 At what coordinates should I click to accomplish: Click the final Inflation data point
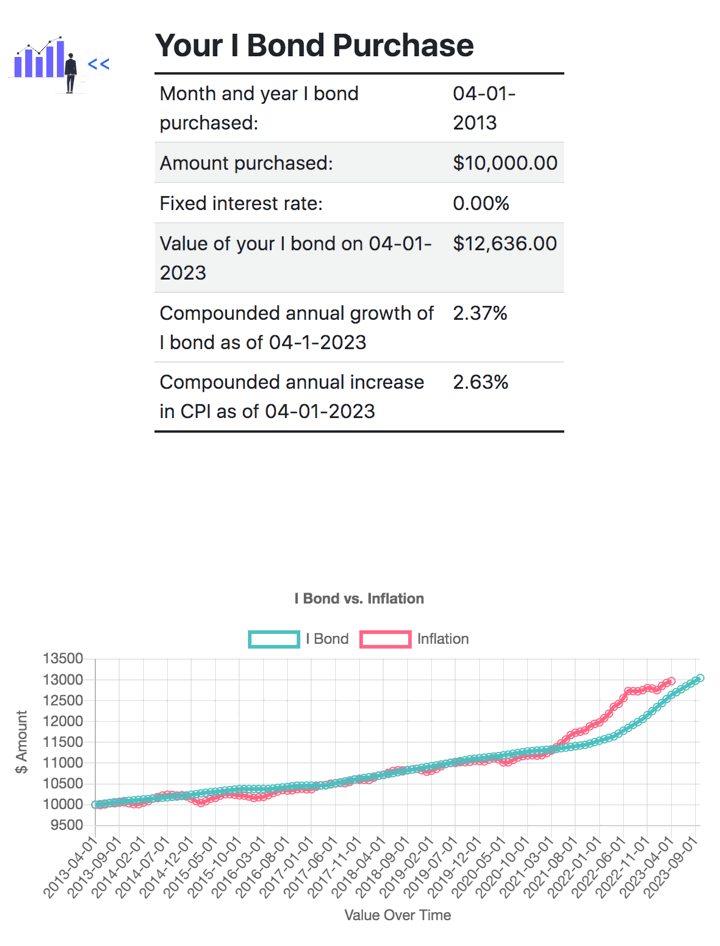point(670,682)
